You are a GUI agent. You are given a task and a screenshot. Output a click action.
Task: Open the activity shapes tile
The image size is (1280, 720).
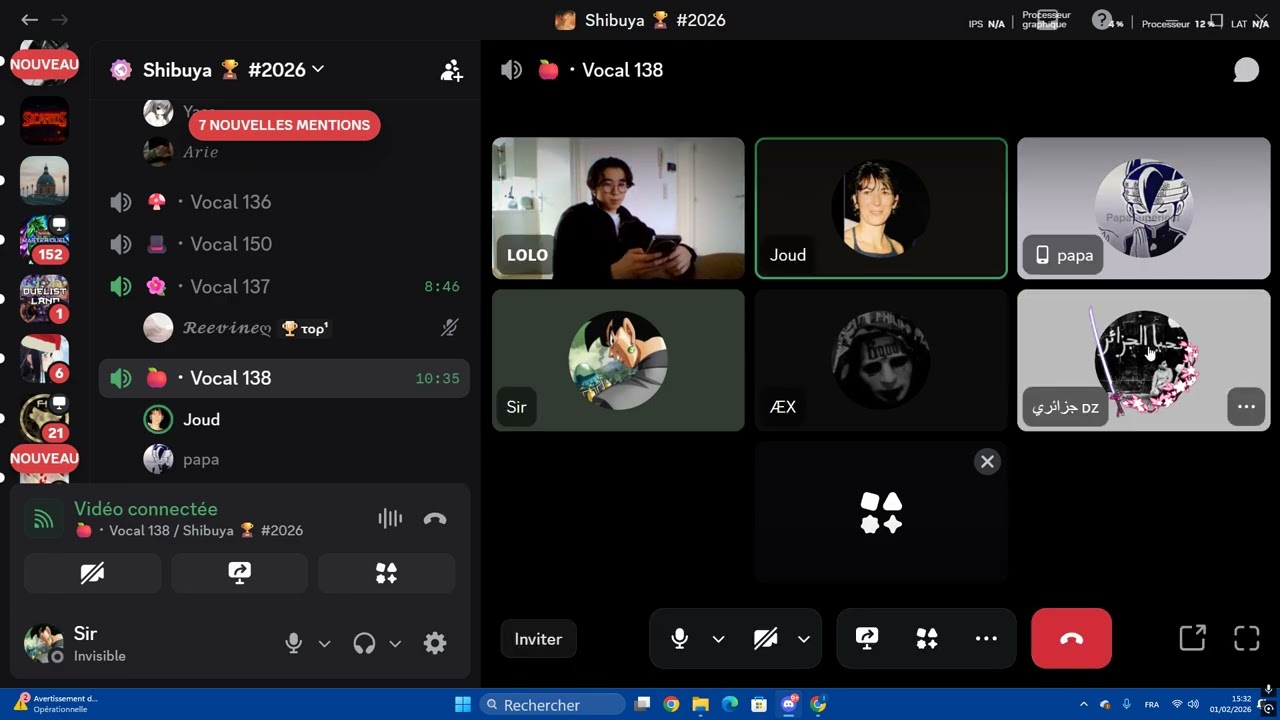click(x=881, y=512)
